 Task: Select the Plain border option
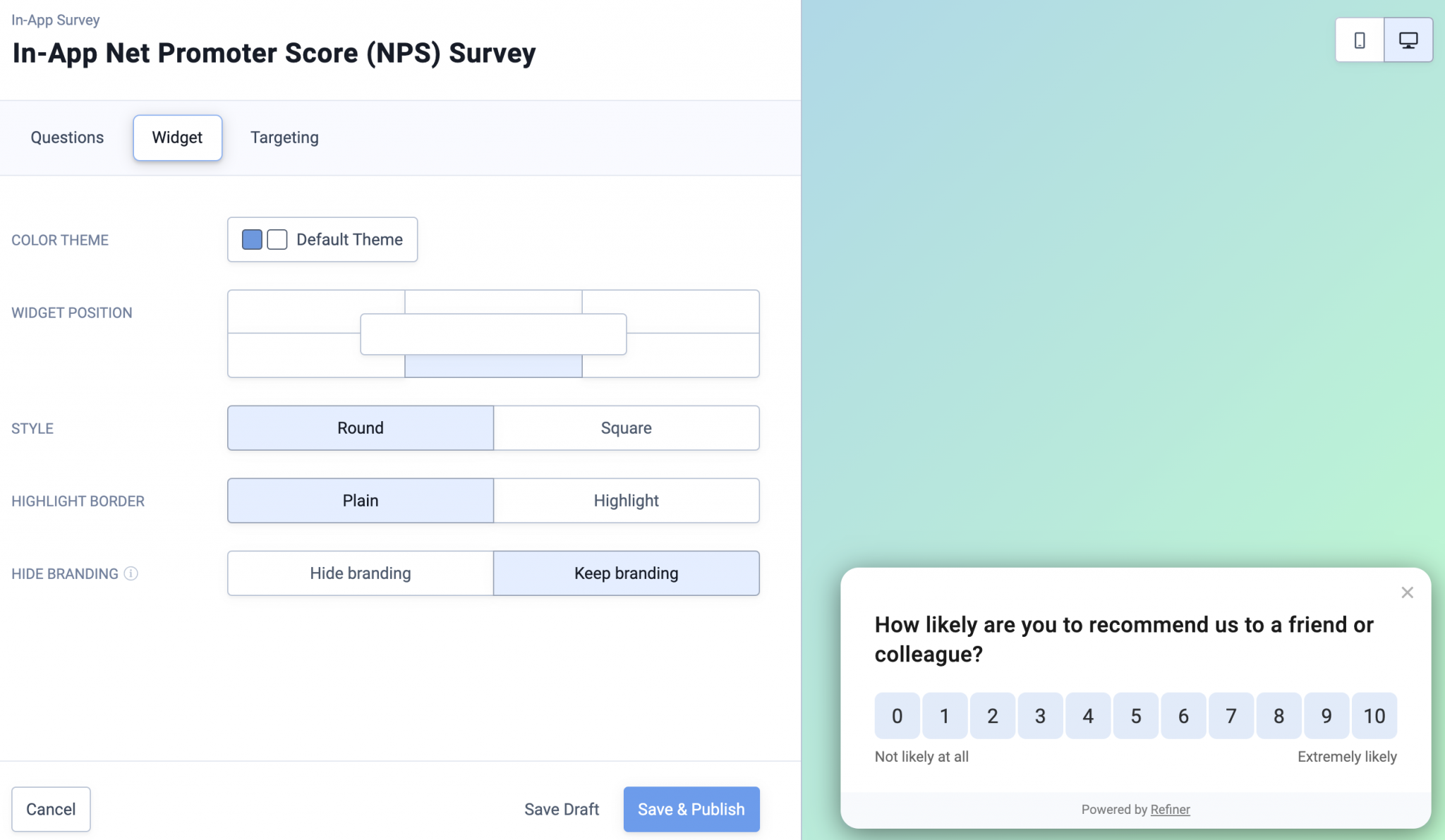click(360, 500)
